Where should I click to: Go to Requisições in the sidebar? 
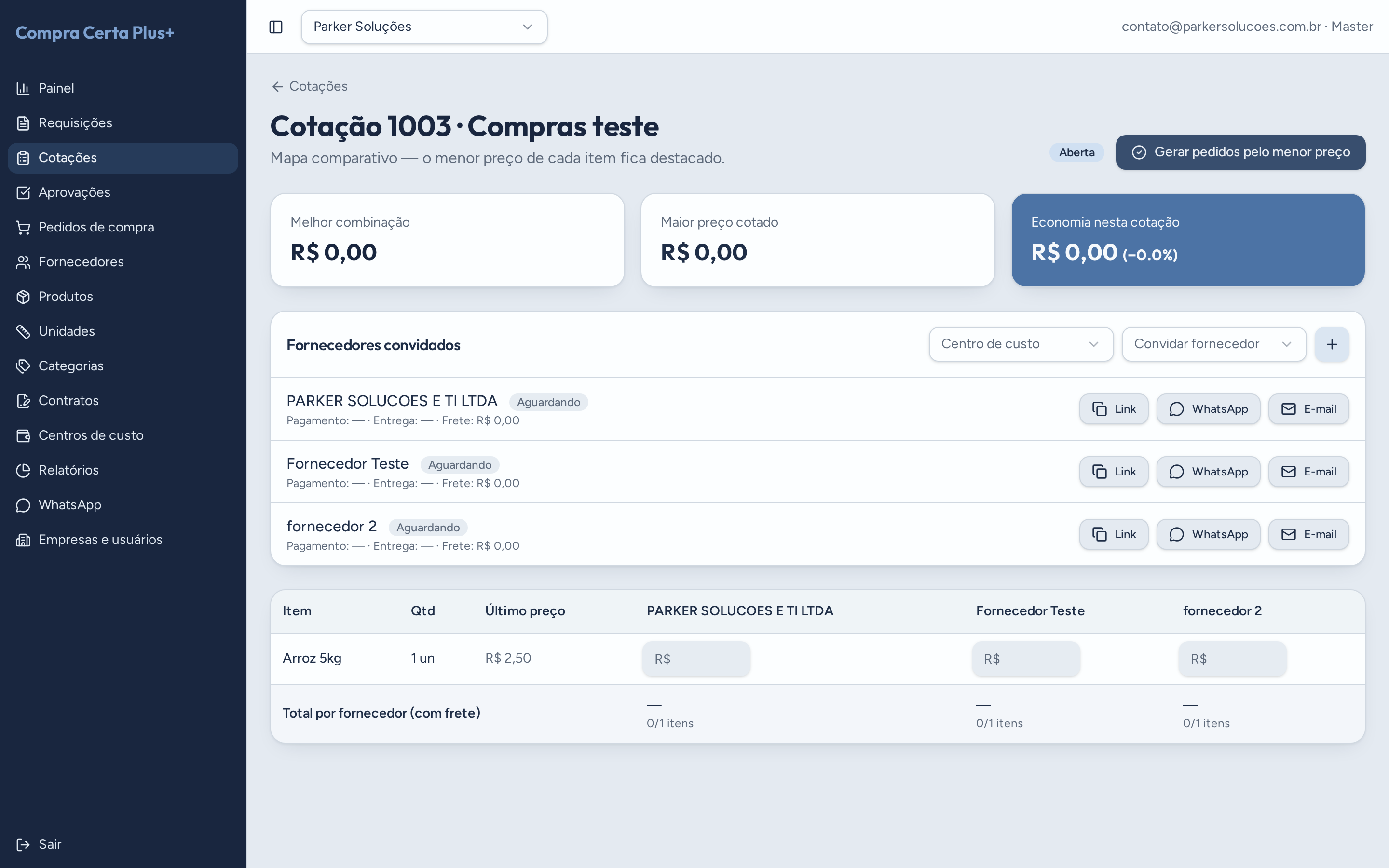pyautogui.click(x=123, y=123)
